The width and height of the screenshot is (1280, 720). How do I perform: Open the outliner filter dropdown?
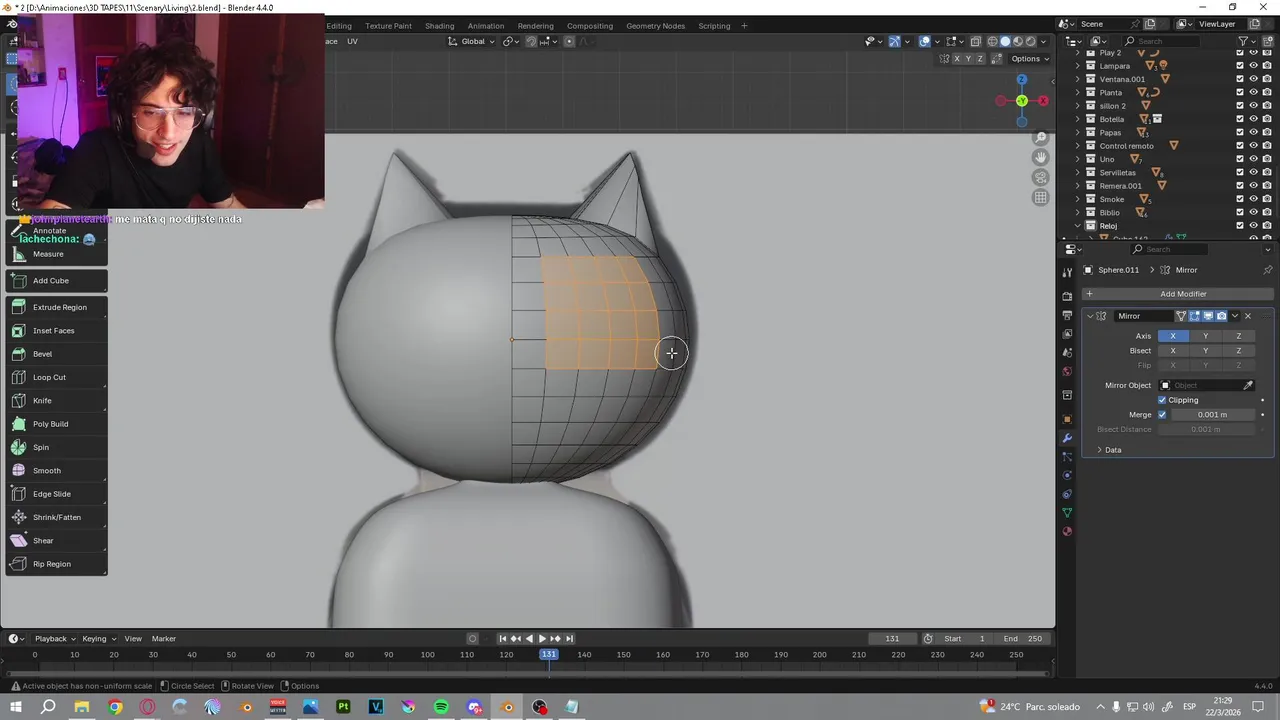coord(1247,41)
